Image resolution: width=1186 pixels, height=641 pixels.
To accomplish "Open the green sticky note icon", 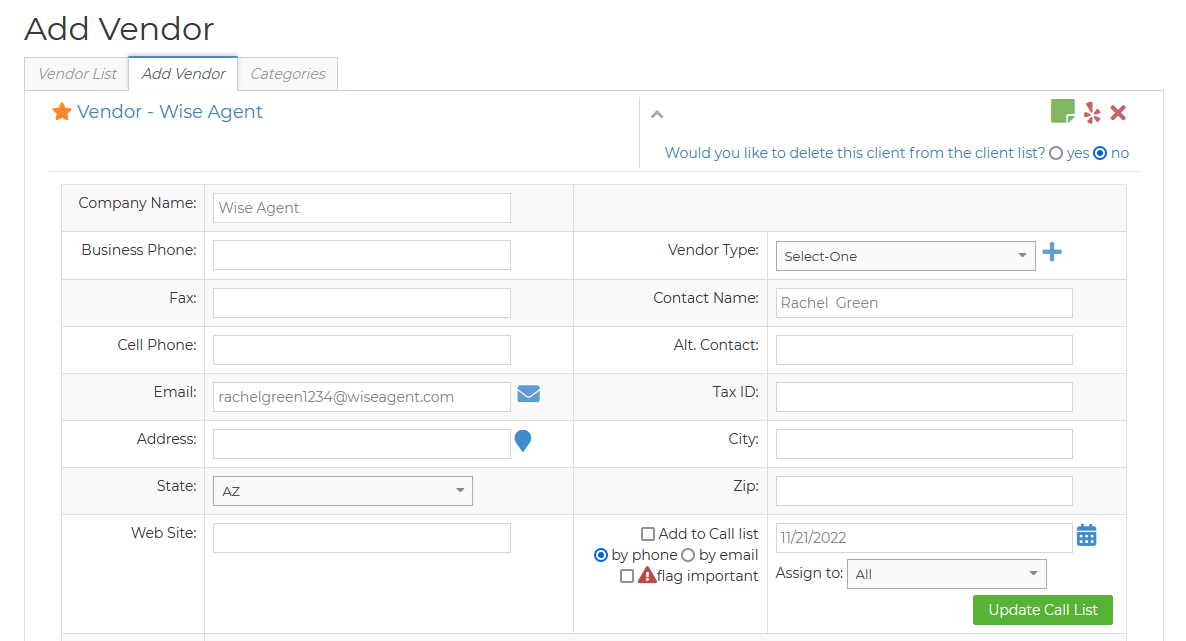I will point(1063,111).
